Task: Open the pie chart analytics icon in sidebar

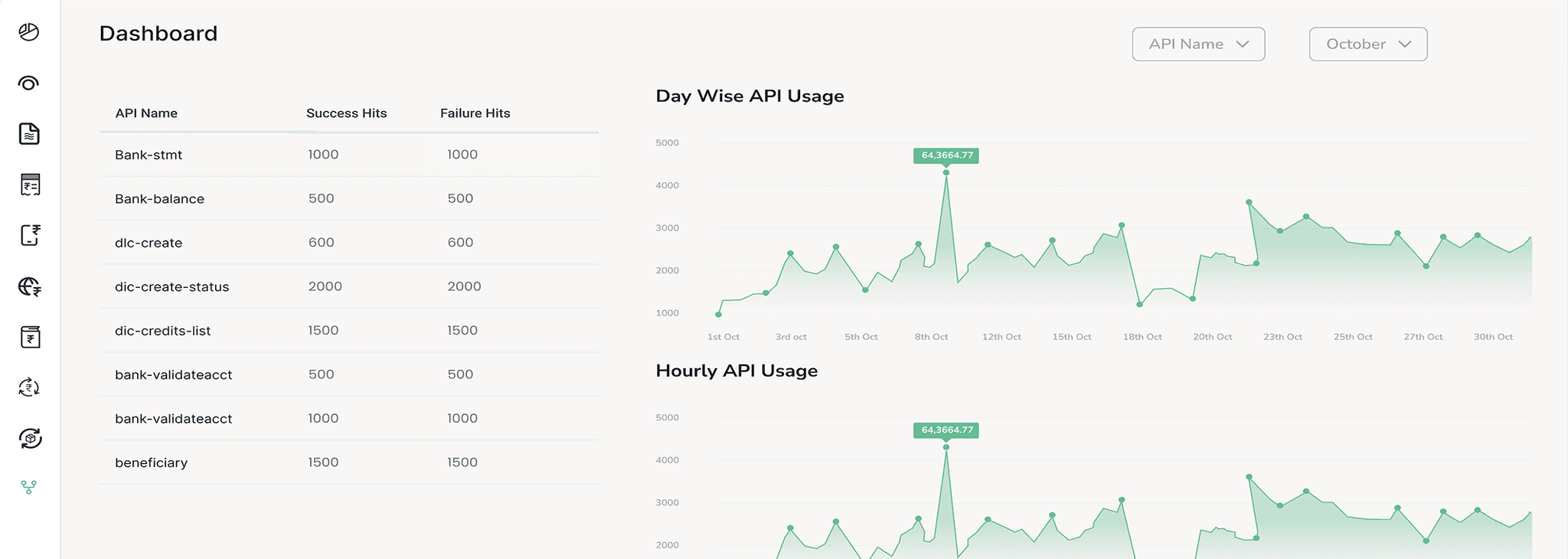Action: 29,32
